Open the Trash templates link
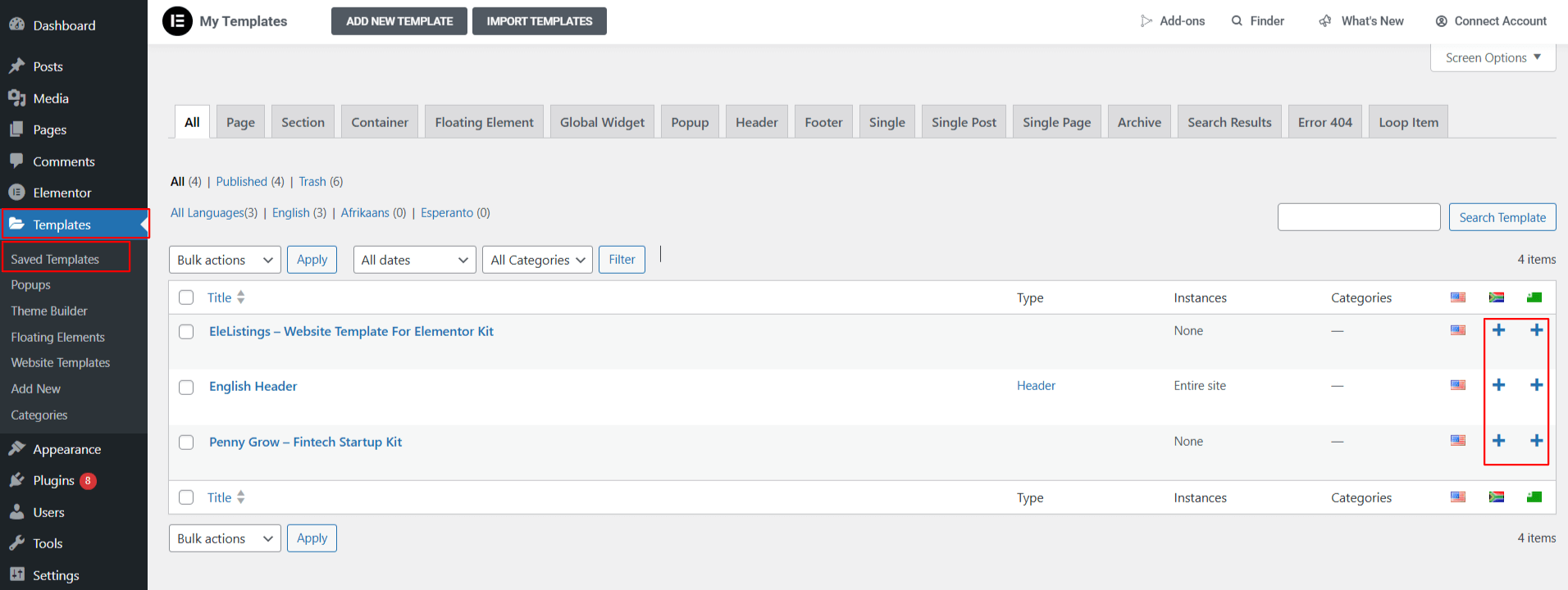The image size is (1568, 590). click(x=312, y=182)
